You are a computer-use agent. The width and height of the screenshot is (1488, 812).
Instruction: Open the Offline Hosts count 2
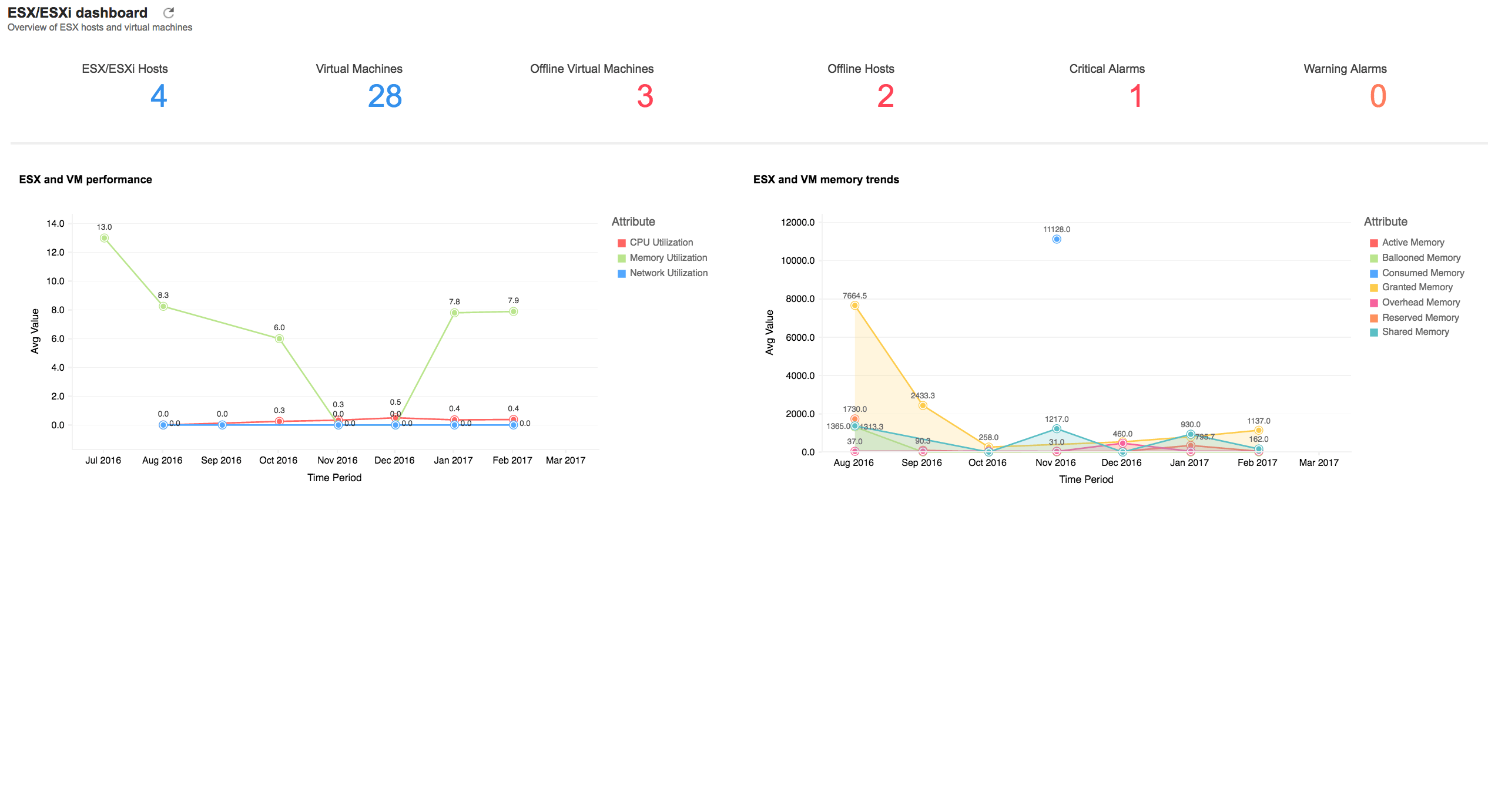pos(885,96)
